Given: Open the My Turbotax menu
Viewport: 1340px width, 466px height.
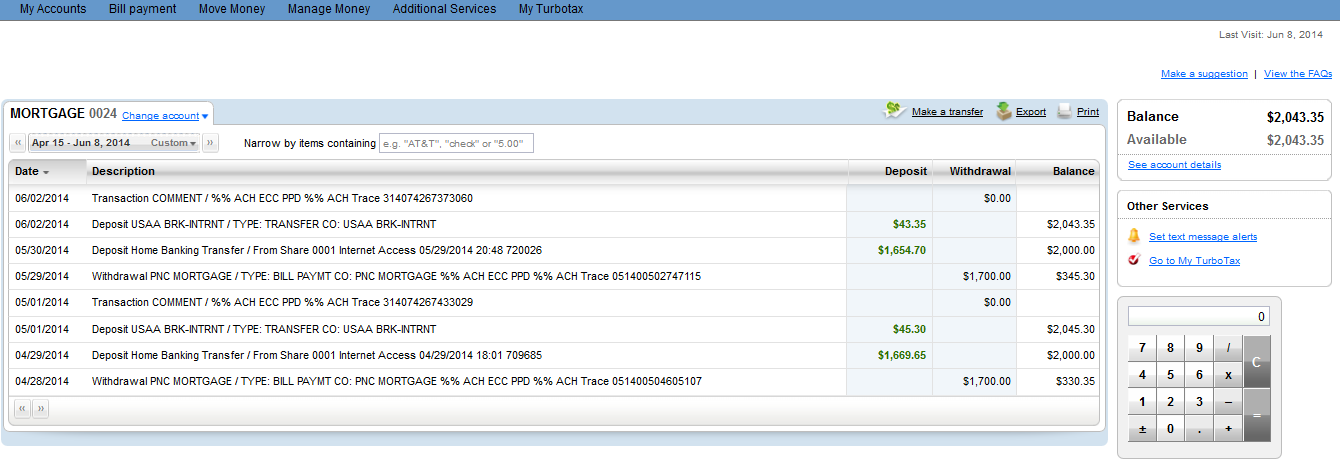Looking at the screenshot, I should click(x=551, y=9).
